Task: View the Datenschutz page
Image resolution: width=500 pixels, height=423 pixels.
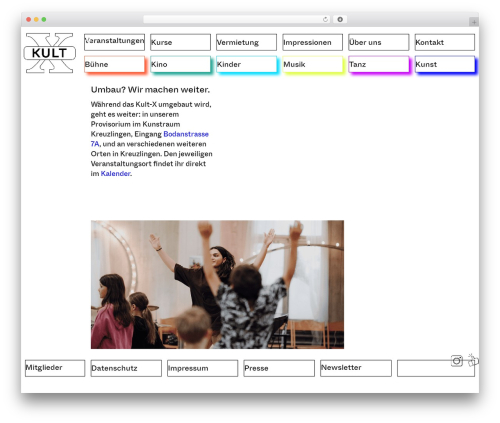Action: (x=126, y=368)
